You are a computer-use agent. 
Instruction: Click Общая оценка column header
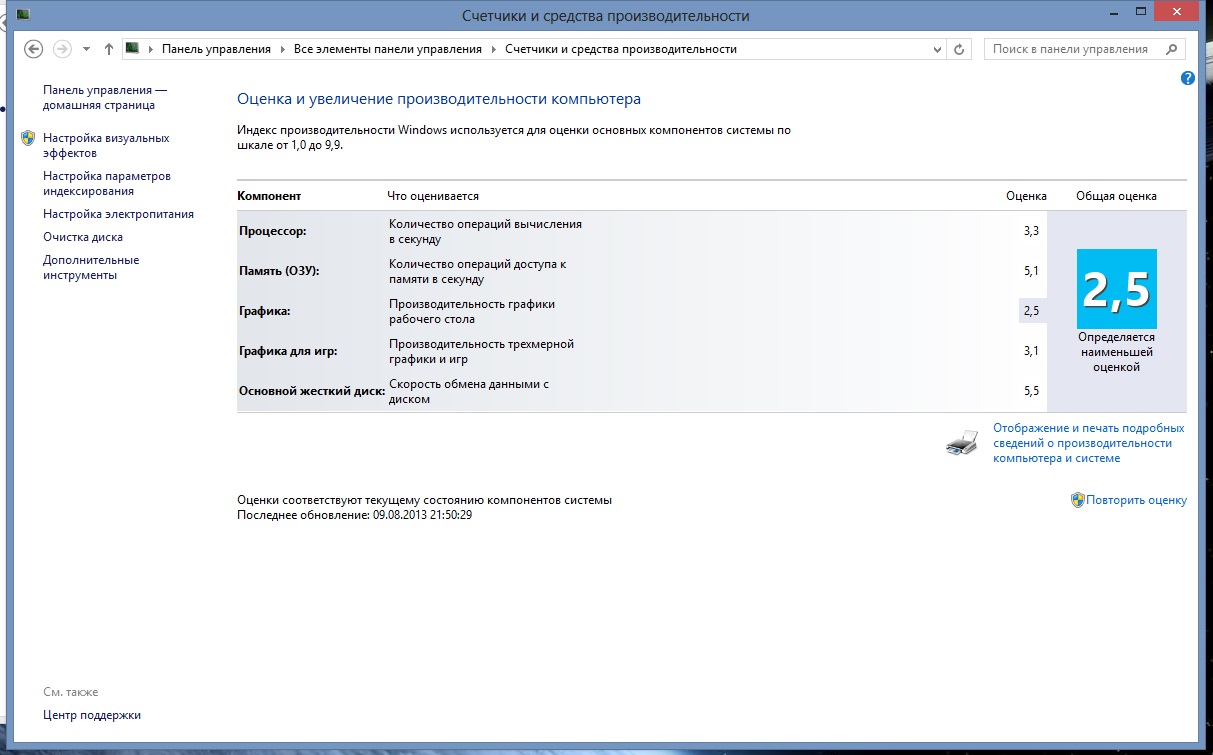(x=1116, y=196)
